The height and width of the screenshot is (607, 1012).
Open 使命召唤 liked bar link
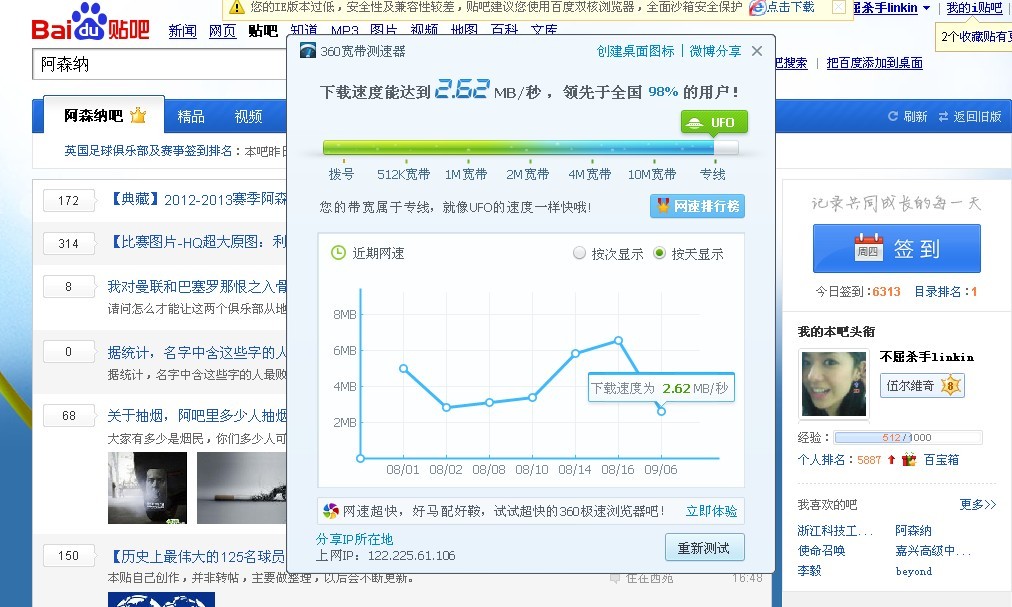(821, 551)
